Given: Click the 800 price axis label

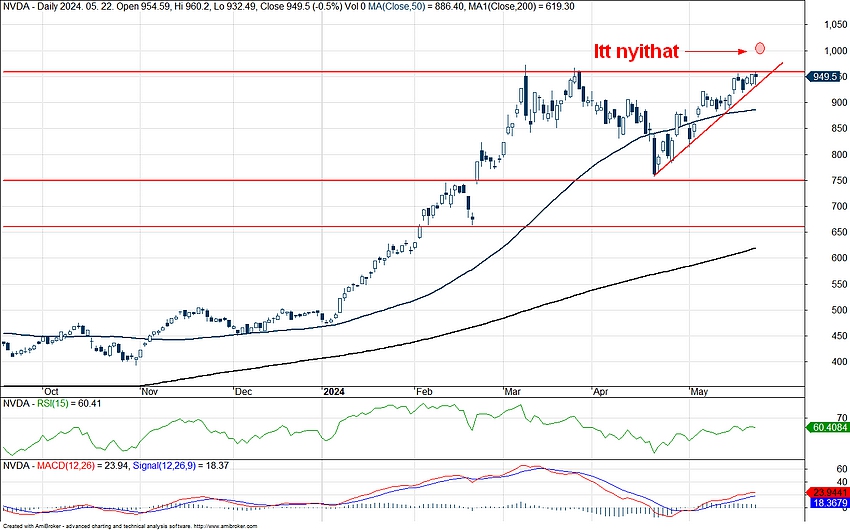Looking at the screenshot, I should click(x=840, y=154).
